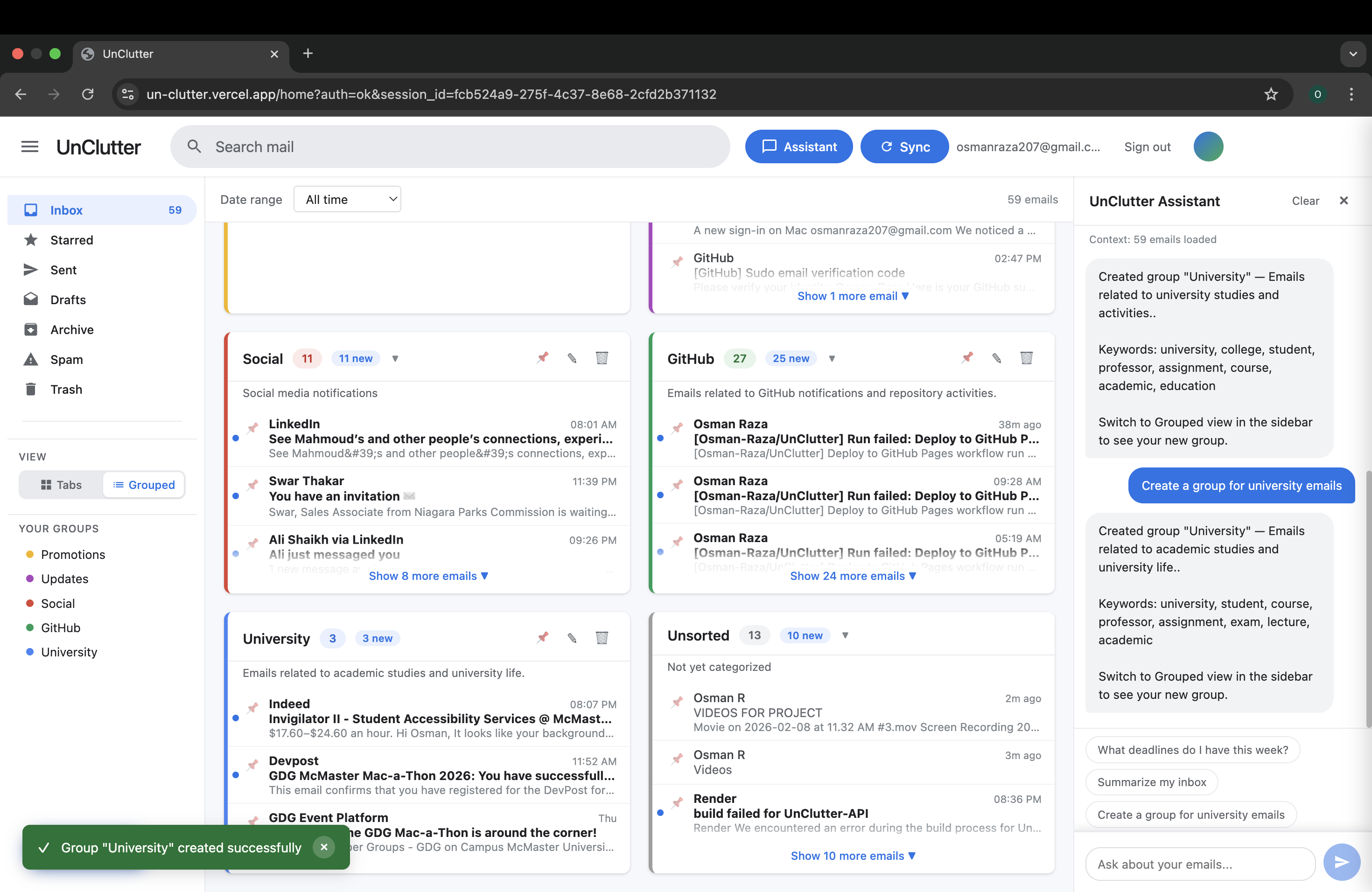
Task: Click the blue Sync button
Action: click(x=904, y=147)
